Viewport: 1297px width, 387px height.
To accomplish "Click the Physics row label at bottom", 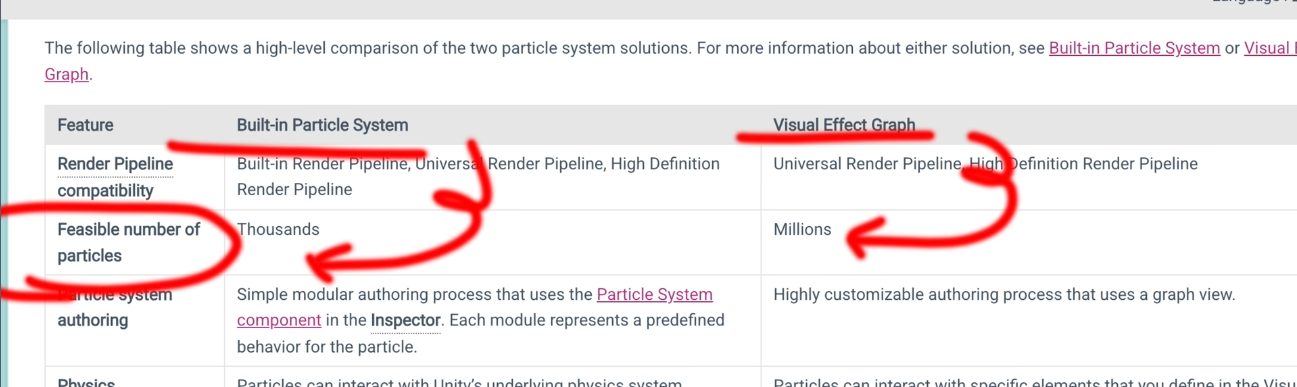I will [x=86, y=383].
